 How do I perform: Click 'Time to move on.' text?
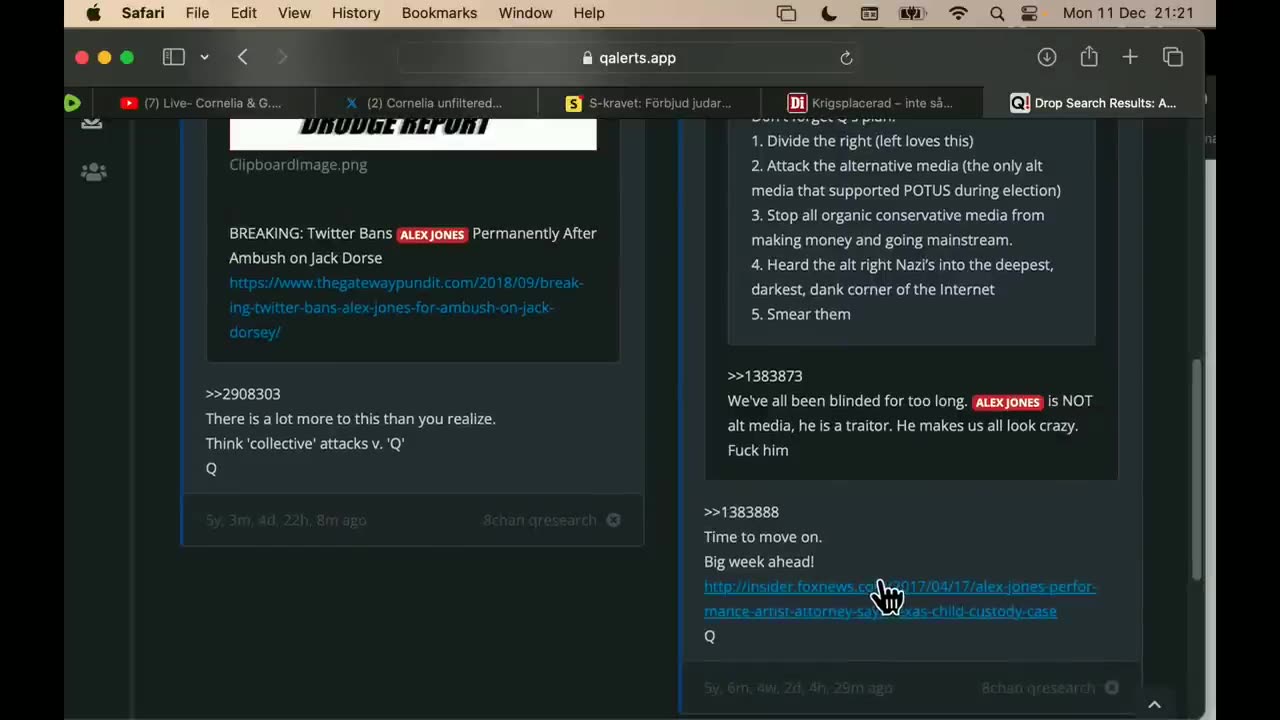pos(763,537)
